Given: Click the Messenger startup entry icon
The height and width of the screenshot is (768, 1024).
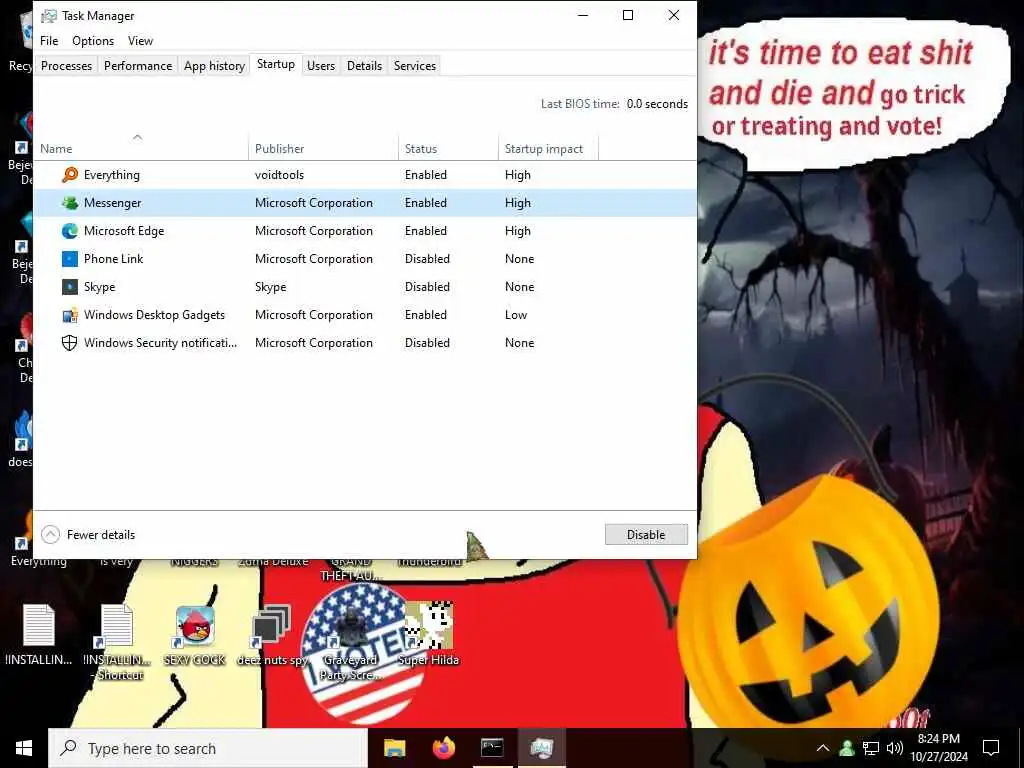Looking at the screenshot, I should coord(70,202).
